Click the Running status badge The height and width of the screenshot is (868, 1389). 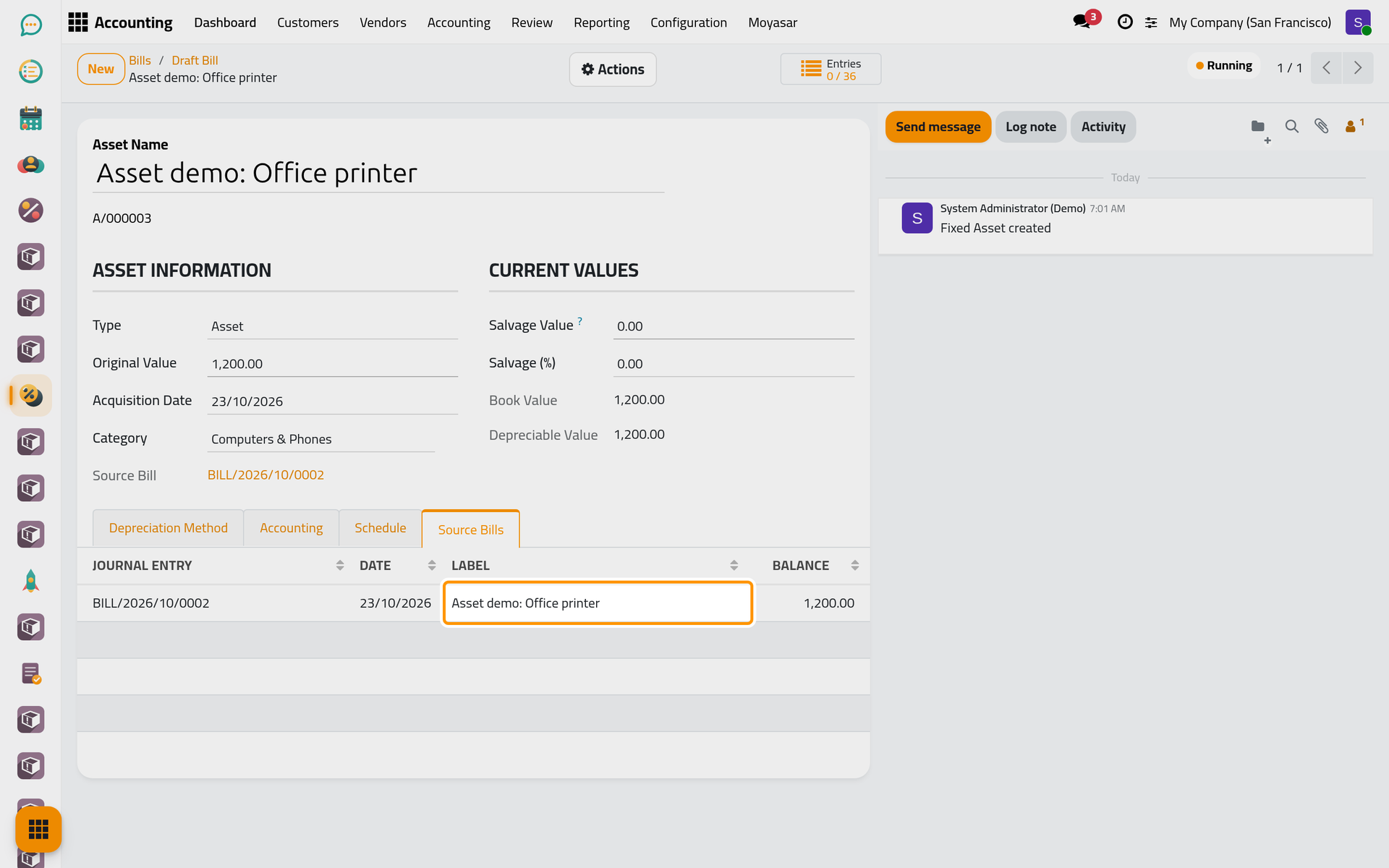click(x=1223, y=66)
